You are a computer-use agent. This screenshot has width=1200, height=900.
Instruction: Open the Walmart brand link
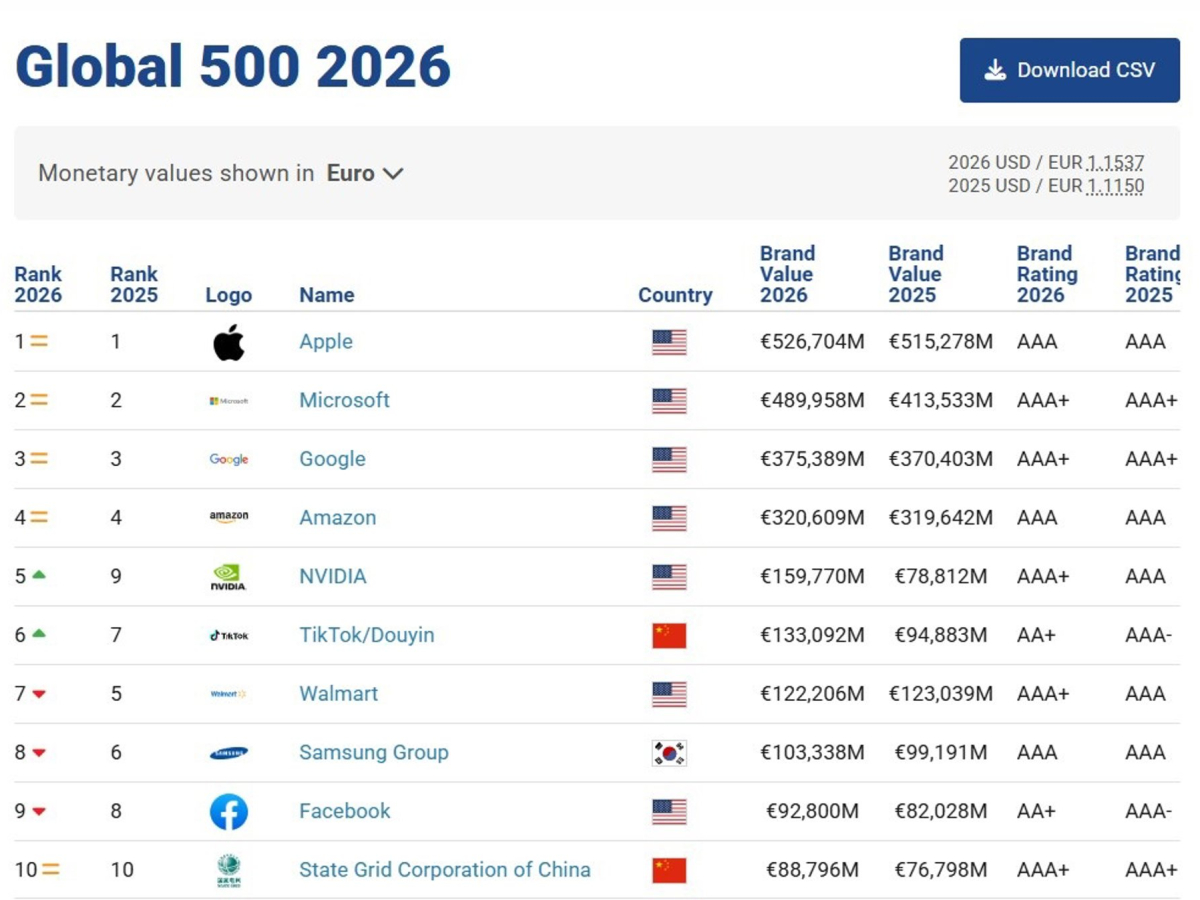338,694
